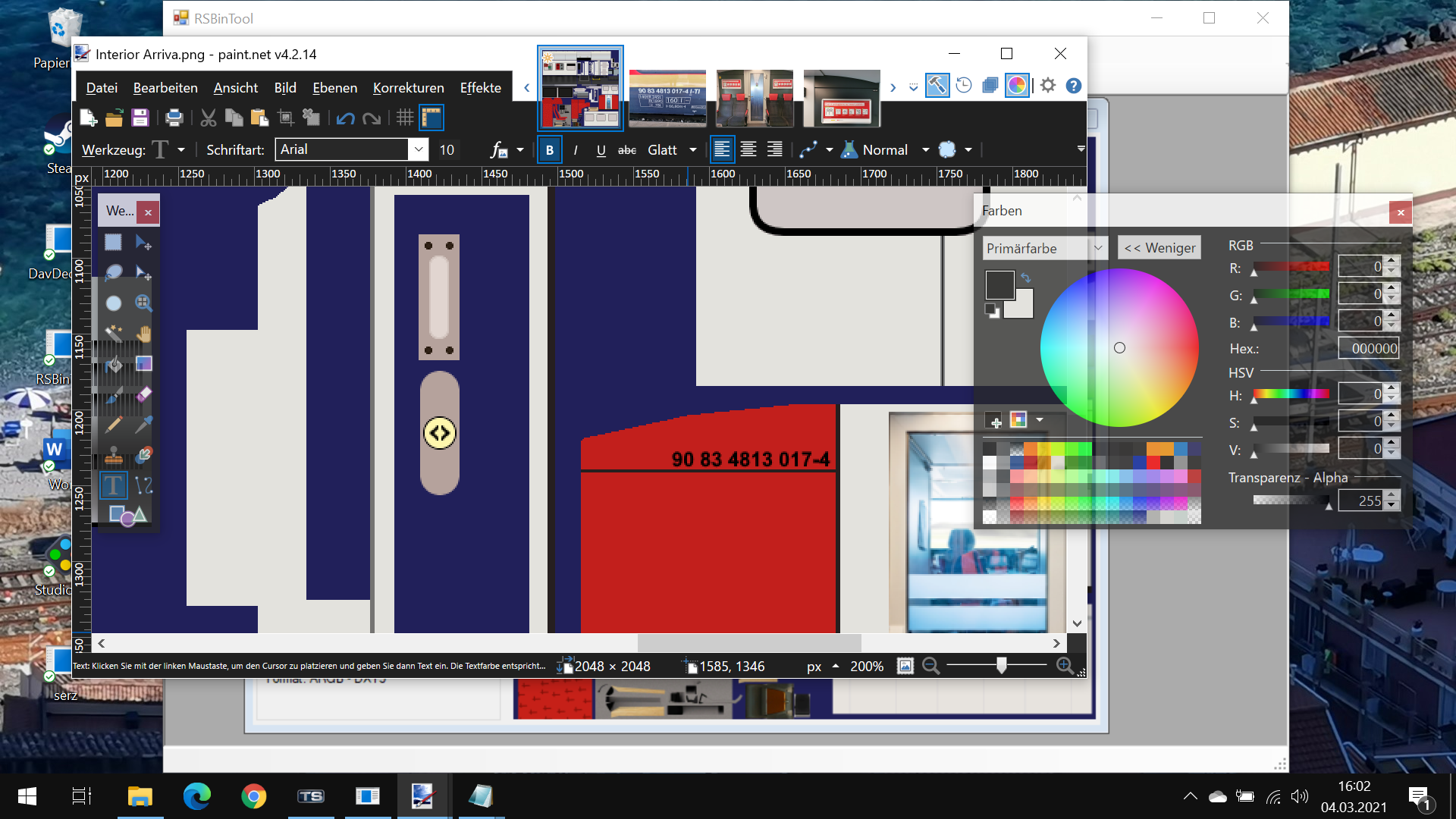Toggle the pixel grid display
This screenshot has width=1456, height=819.
pos(405,118)
